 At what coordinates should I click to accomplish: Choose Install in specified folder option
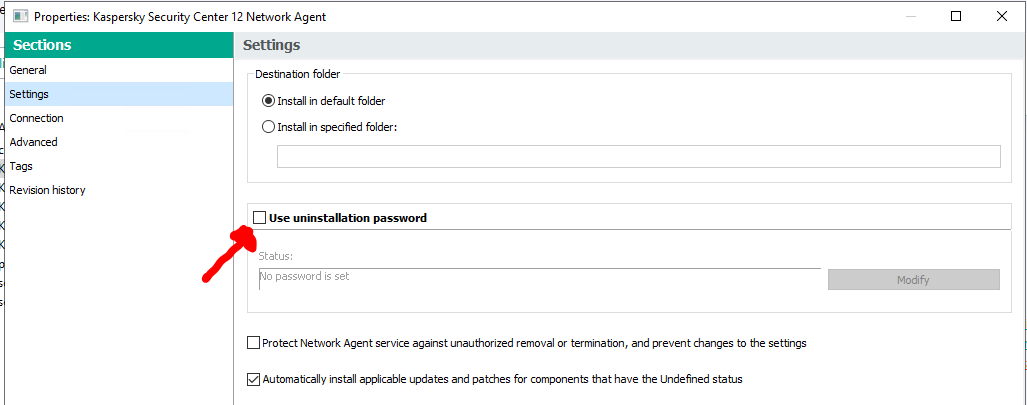[268, 127]
